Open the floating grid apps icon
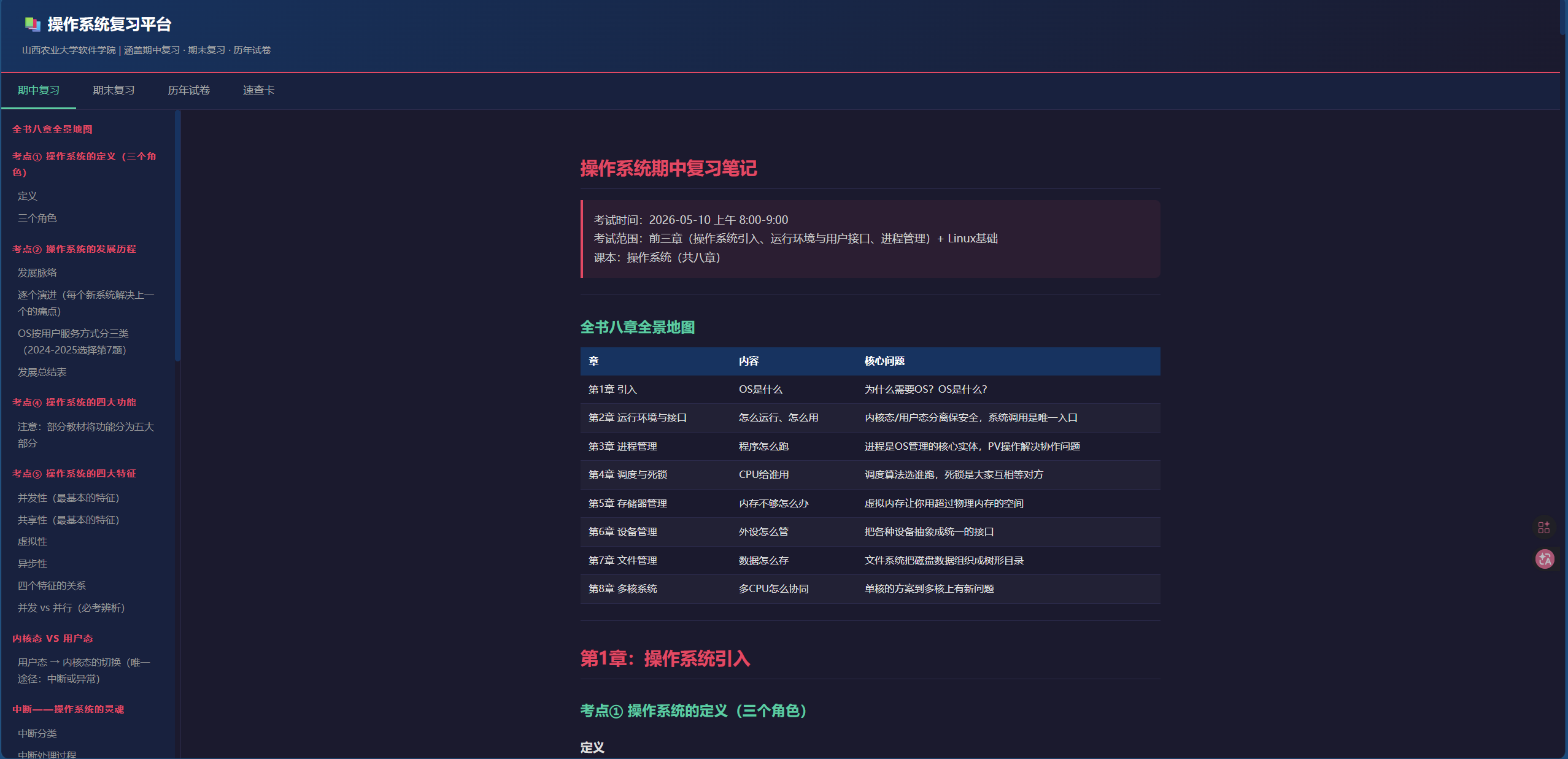The image size is (1568, 759). pos(1543,528)
